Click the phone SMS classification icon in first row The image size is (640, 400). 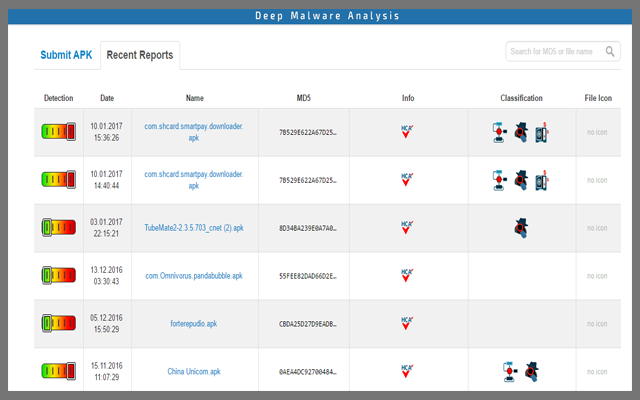tap(542, 132)
